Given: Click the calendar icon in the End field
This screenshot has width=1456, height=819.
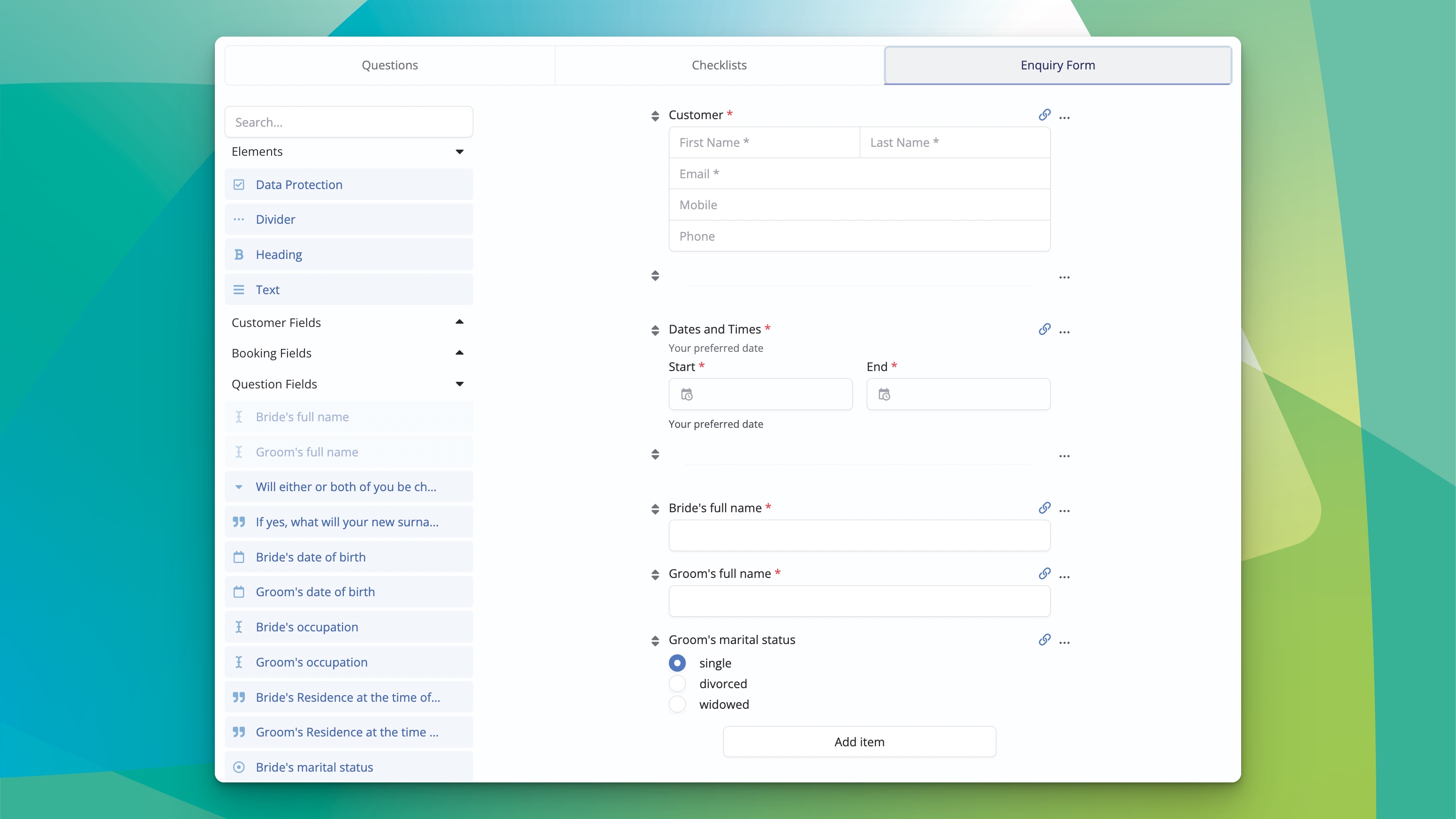Looking at the screenshot, I should coord(884,394).
